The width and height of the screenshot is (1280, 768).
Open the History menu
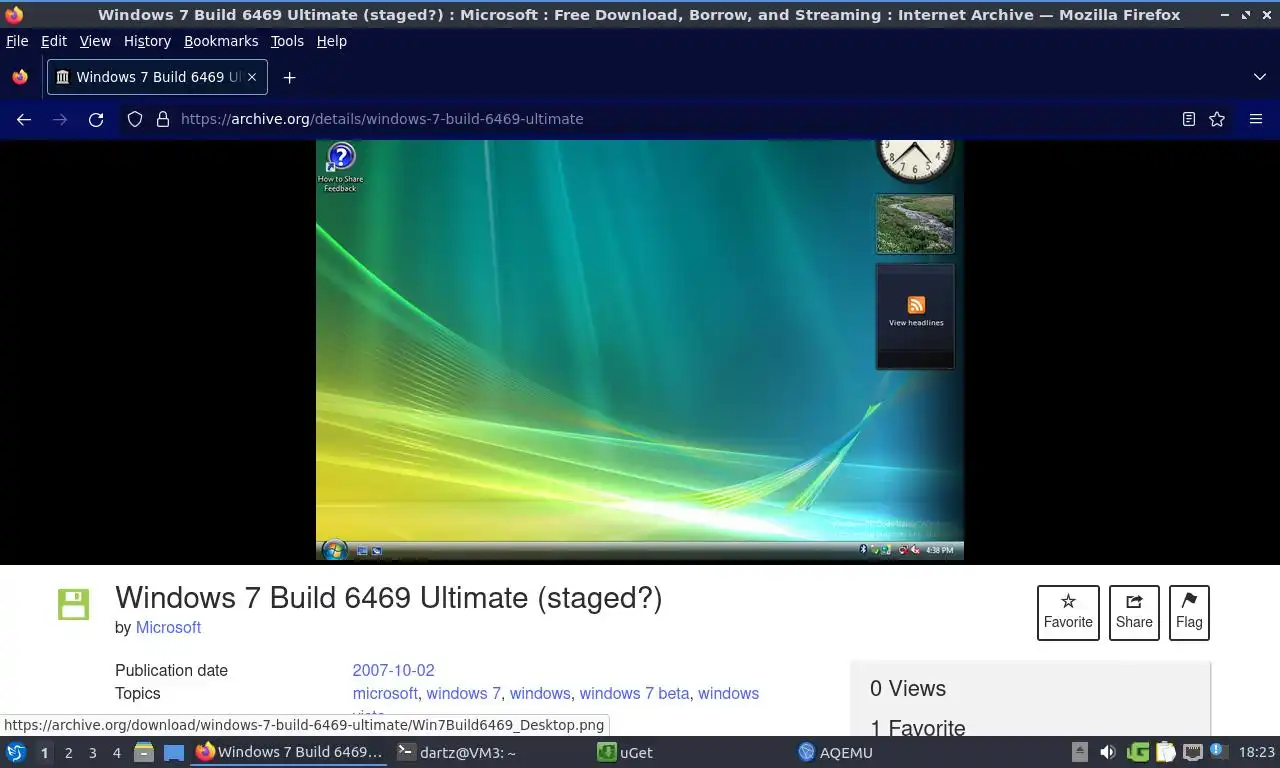click(x=147, y=41)
